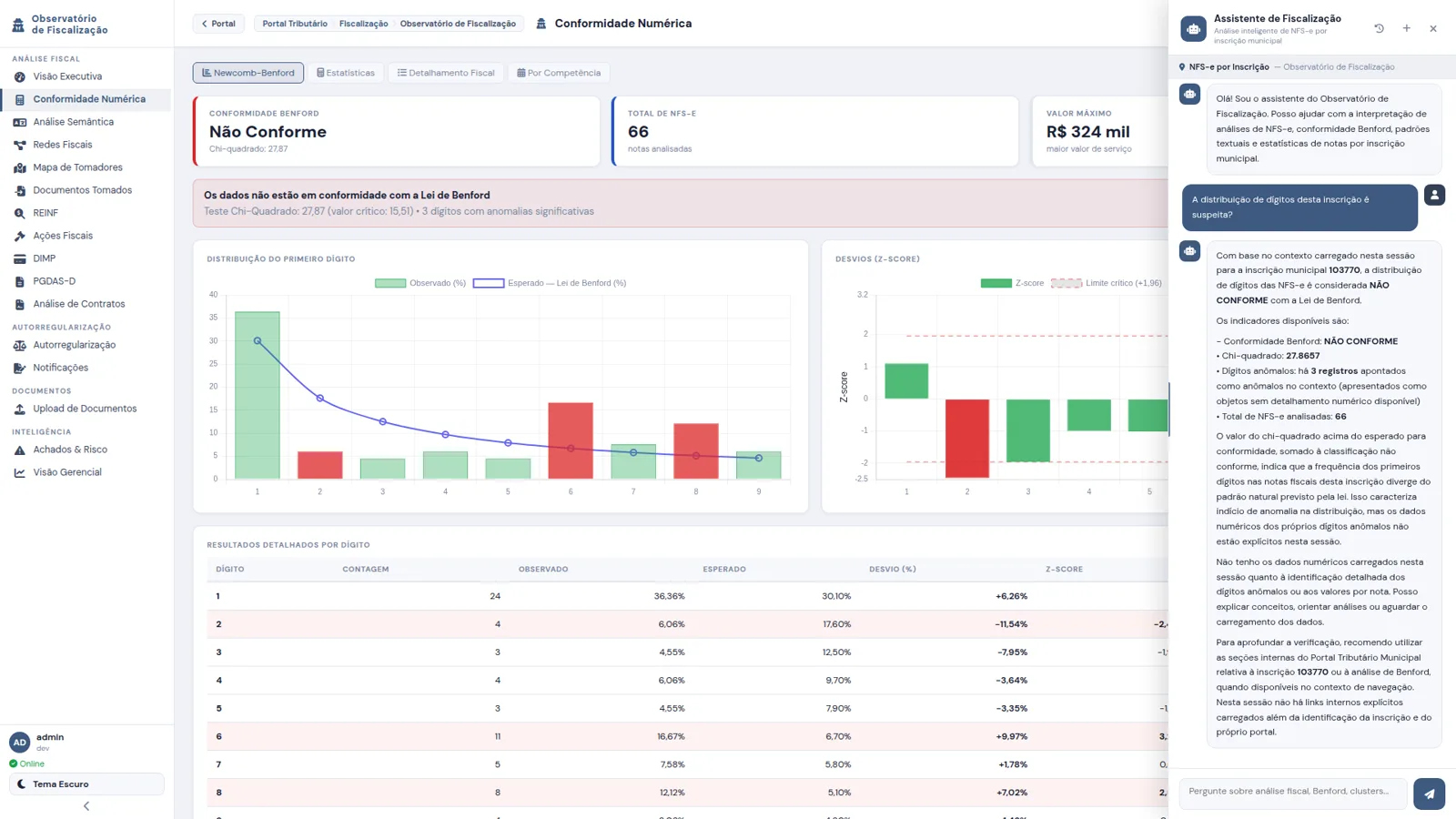The height and width of the screenshot is (819, 1456).
Task: Switch to the Estatísticas tab
Action: pyautogui.click(x=346, y=73)
